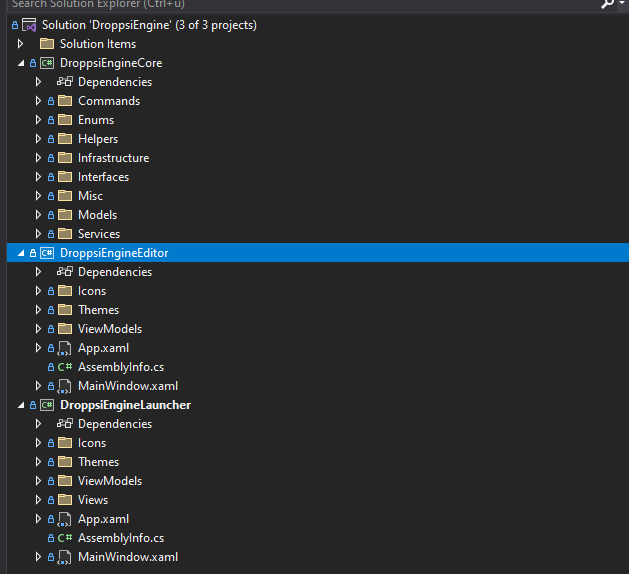629x574 pixels.
Task: Click the Icons folder icon in DroppsiEngineEditor
Action: [x=65, y=290]
